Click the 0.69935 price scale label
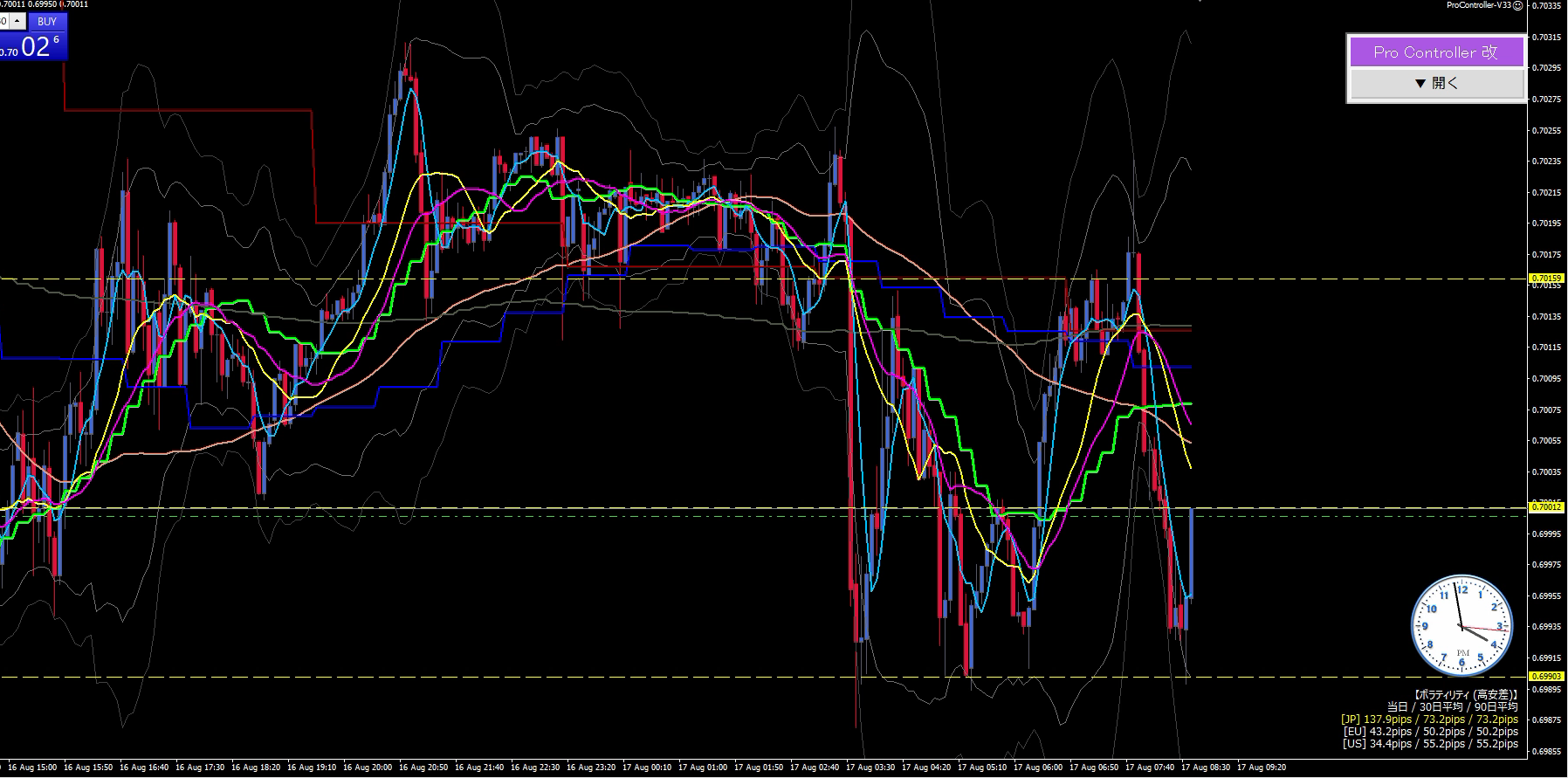Image resolution: width=1568 pixels, height=778 pixels. coord(1547,627)
